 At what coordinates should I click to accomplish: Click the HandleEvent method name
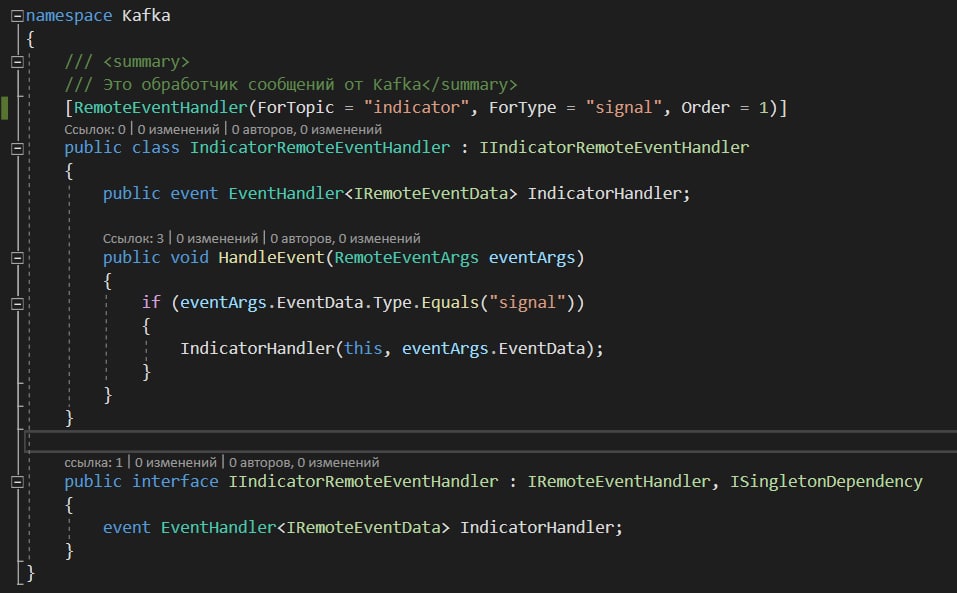point(271,257)
